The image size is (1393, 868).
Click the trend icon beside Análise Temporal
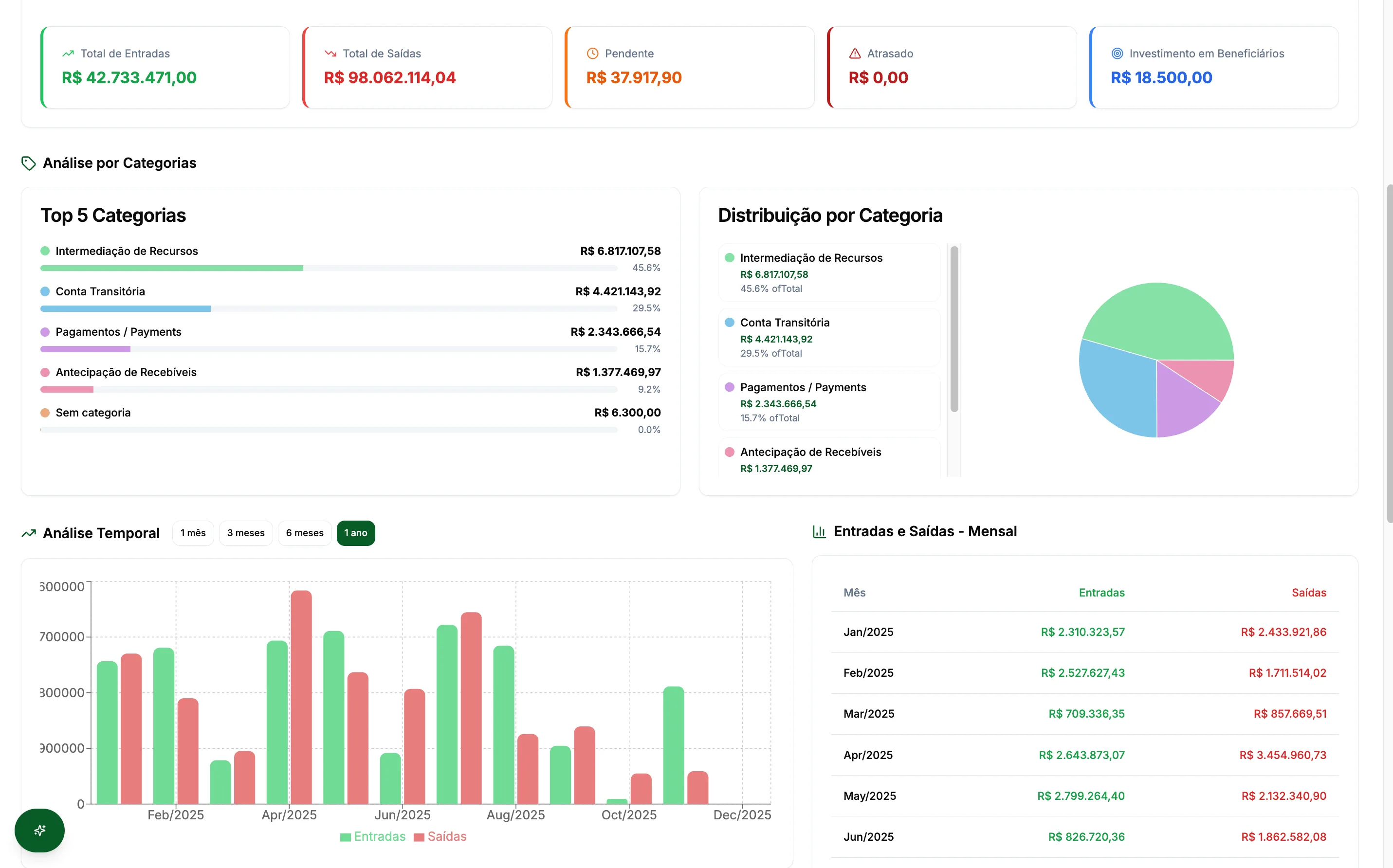(x=29, y=533)
